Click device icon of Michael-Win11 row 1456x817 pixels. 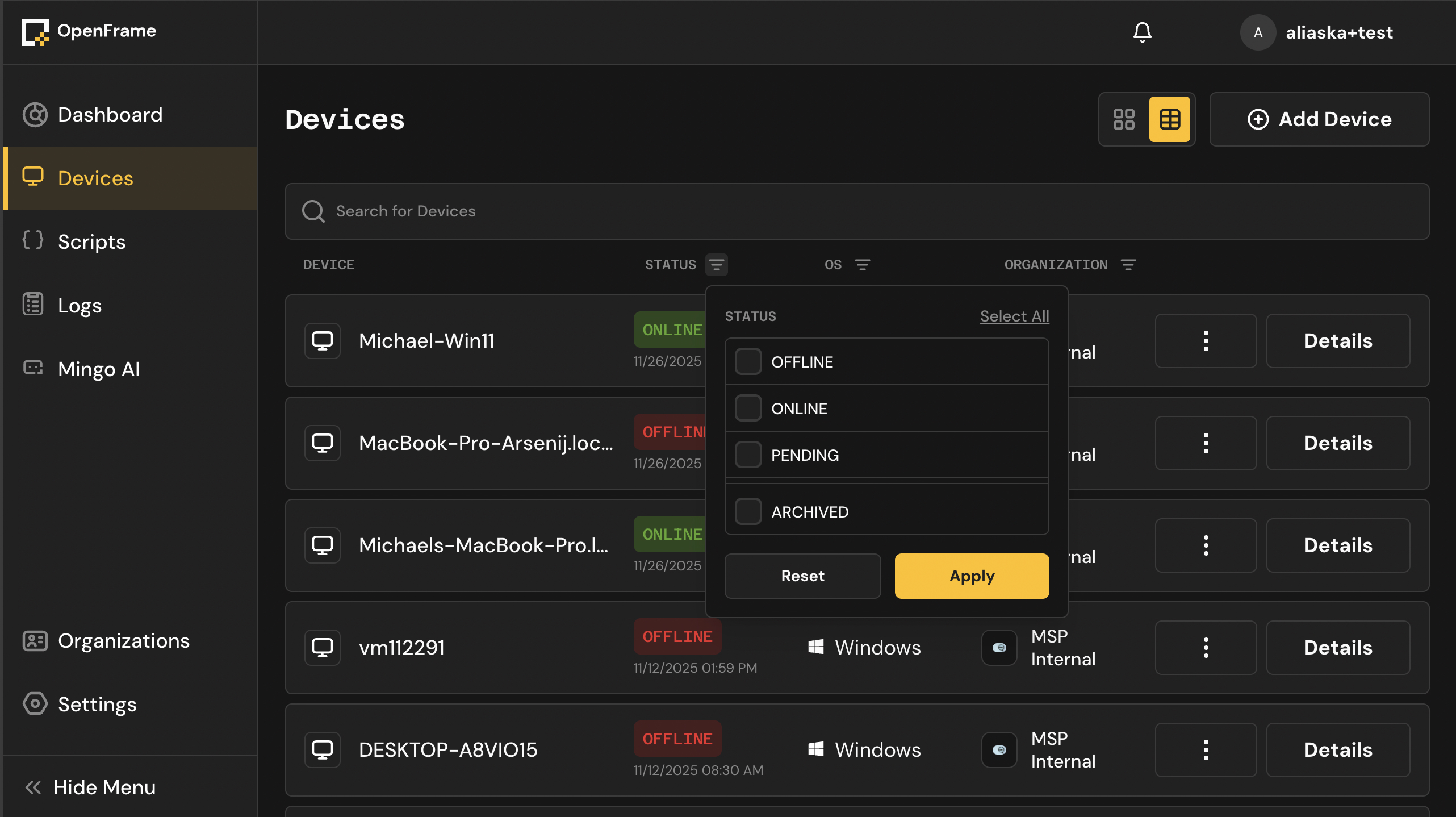[x=323, y=341]
